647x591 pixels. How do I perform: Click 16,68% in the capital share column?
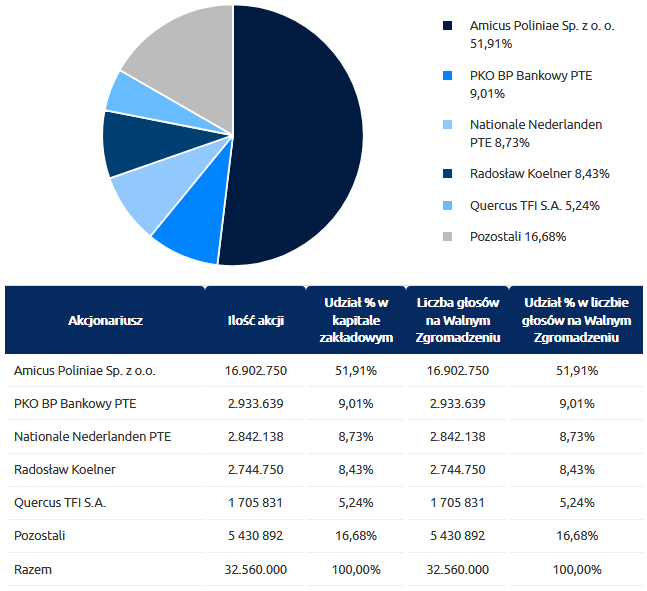coord(356,536)
